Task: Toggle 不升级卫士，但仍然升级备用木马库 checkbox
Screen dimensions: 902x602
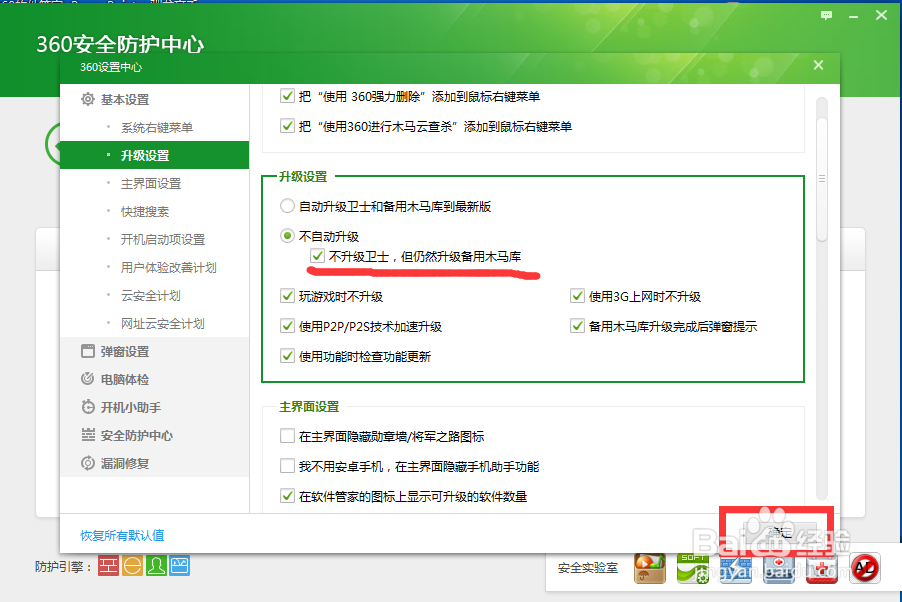Action: pos(317,256)
